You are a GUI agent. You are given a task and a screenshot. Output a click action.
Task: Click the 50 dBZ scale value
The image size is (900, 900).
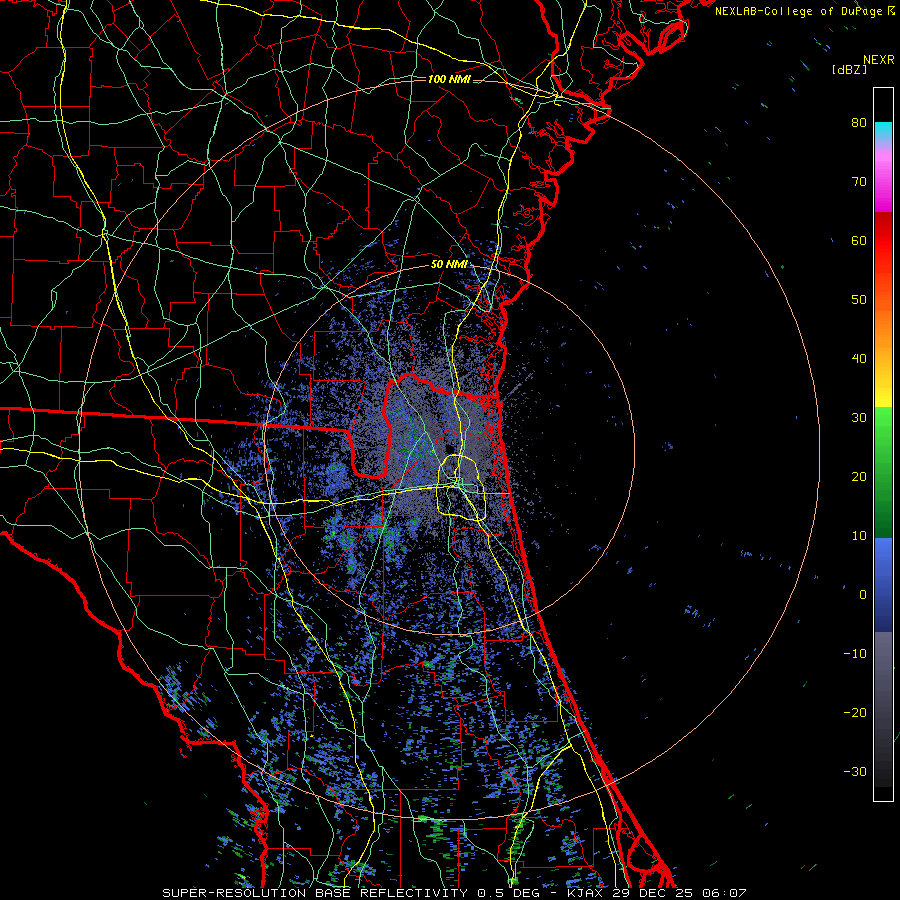859,300
